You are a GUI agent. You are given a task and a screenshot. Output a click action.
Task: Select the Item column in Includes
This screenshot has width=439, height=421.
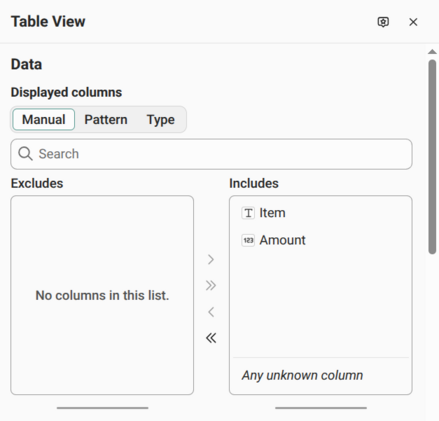(320, 213)
